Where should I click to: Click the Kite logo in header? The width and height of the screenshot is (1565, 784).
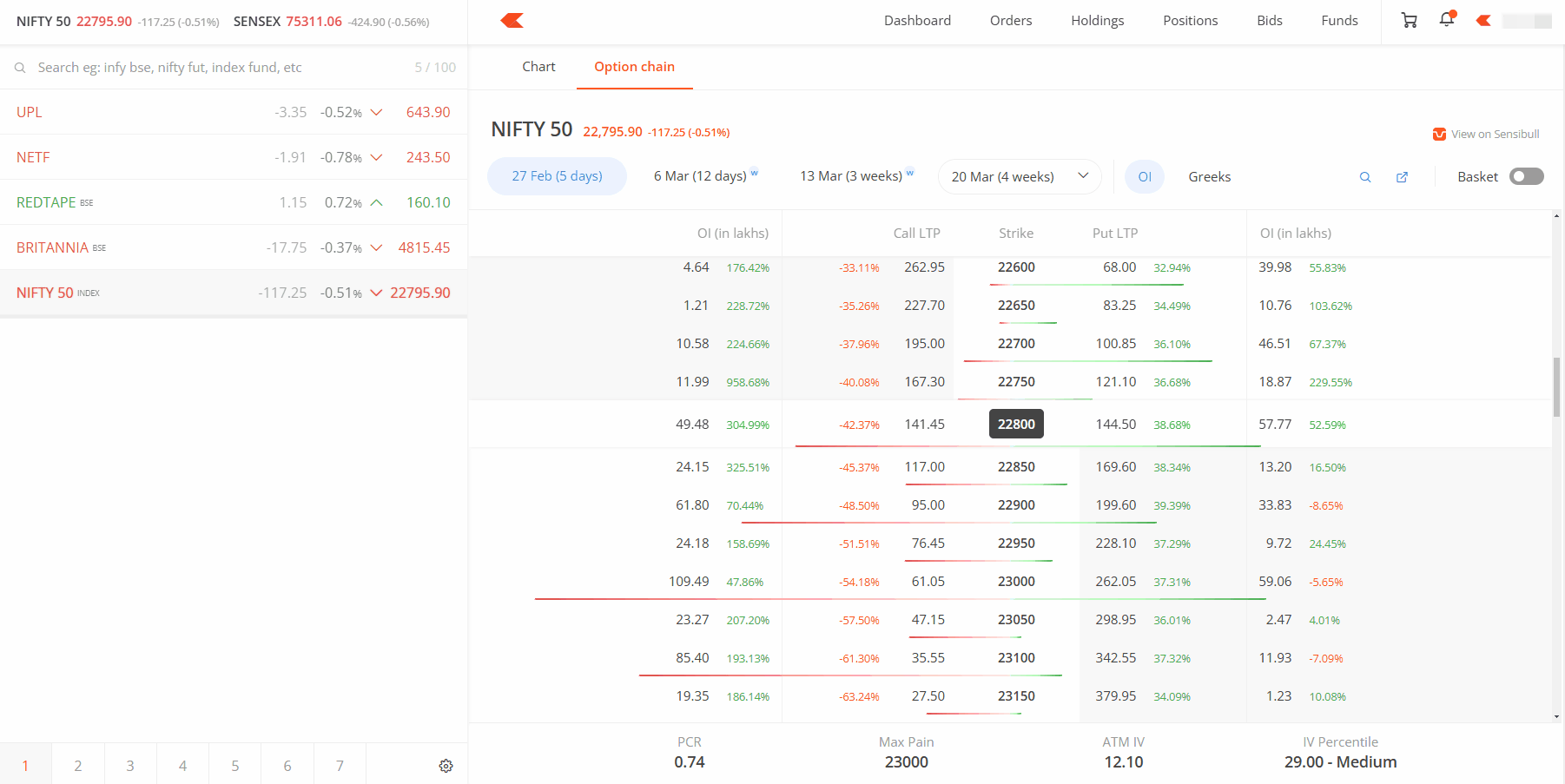tap(512, 20)
